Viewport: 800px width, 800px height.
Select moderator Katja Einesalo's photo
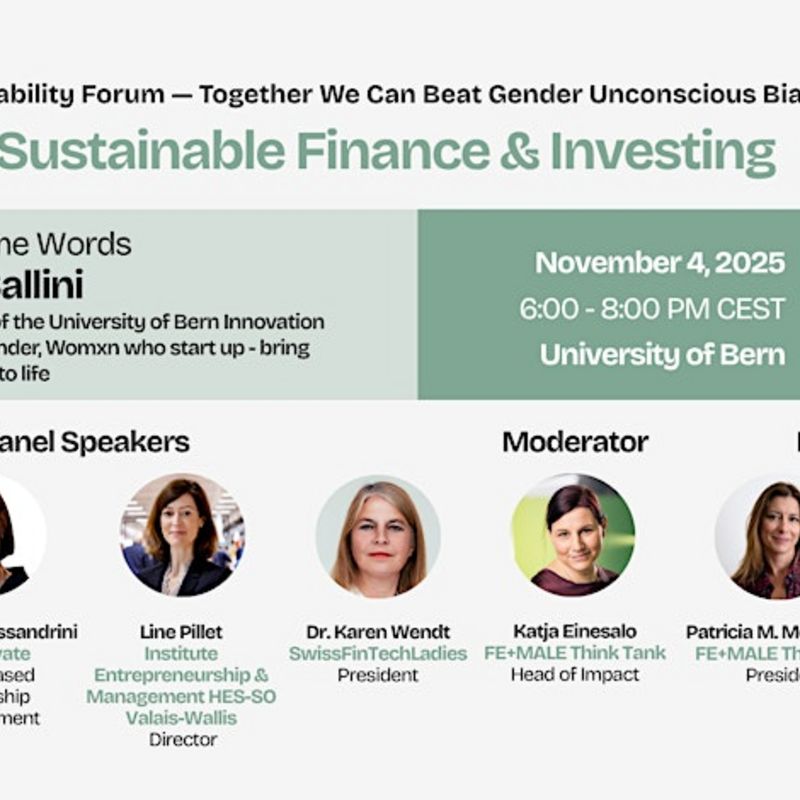click(x=573, y=535)
